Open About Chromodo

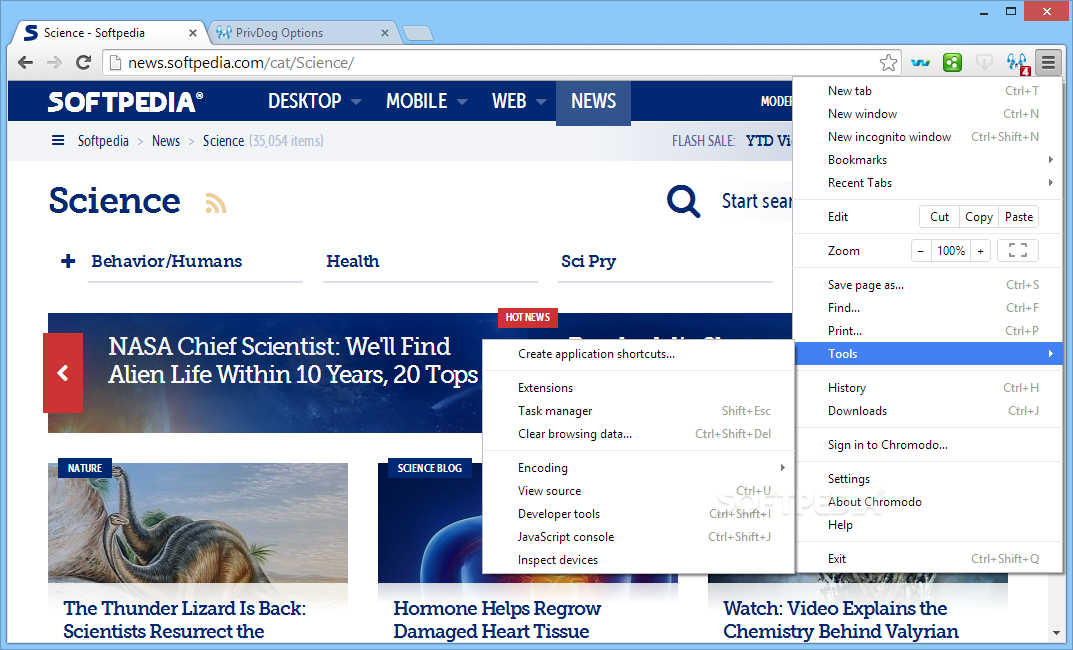click(927, 502)
